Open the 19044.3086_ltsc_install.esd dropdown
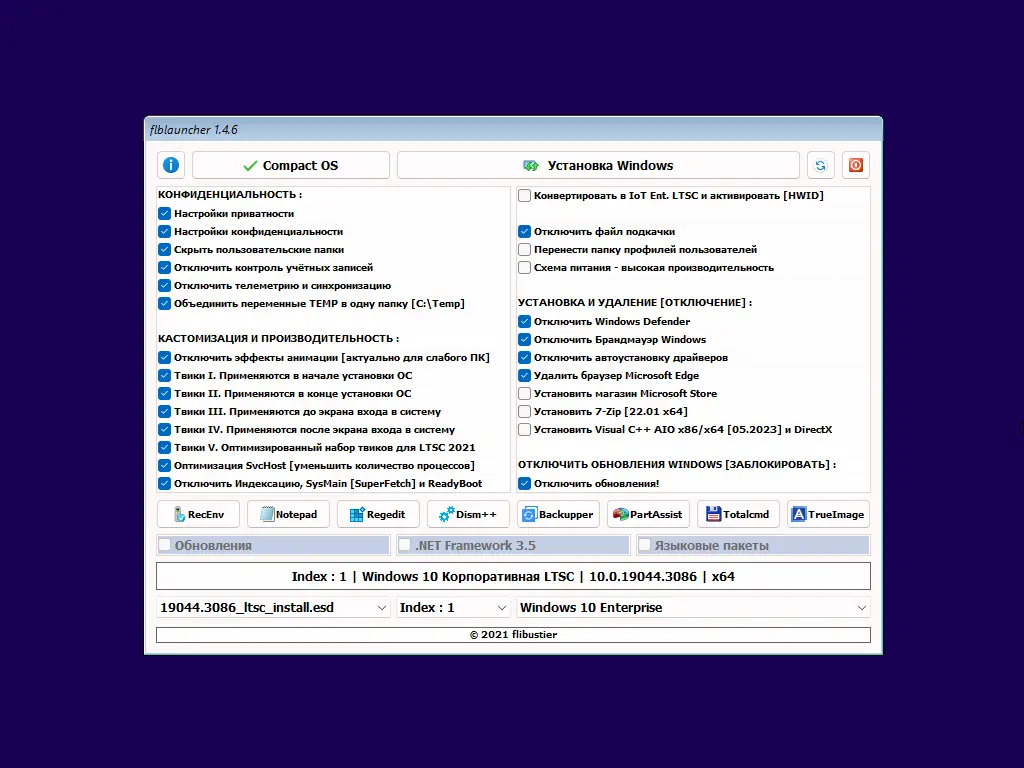 [x=273, y=606]
